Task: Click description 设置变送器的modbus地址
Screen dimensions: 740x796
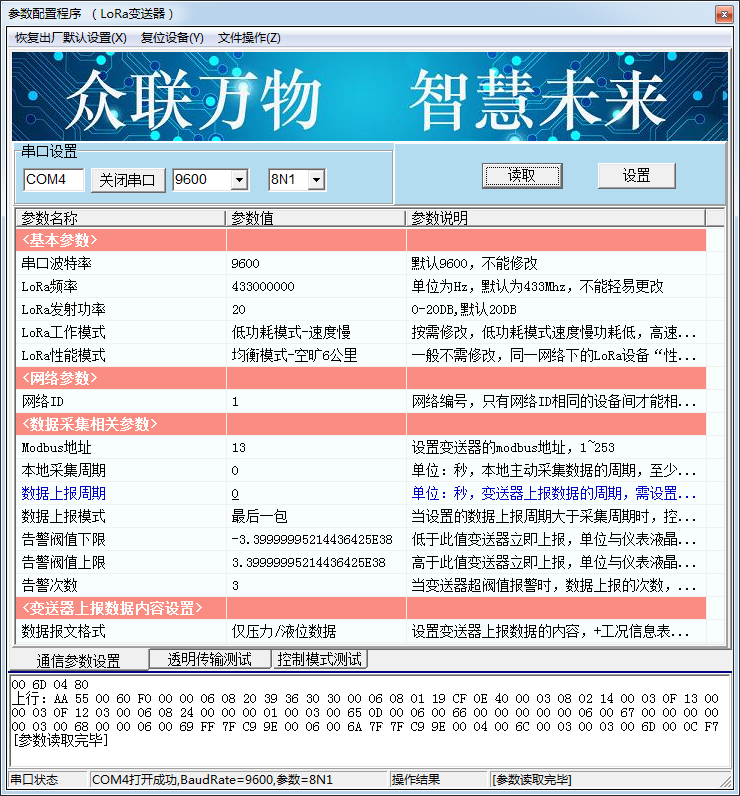Action: (x=513, y=448)
